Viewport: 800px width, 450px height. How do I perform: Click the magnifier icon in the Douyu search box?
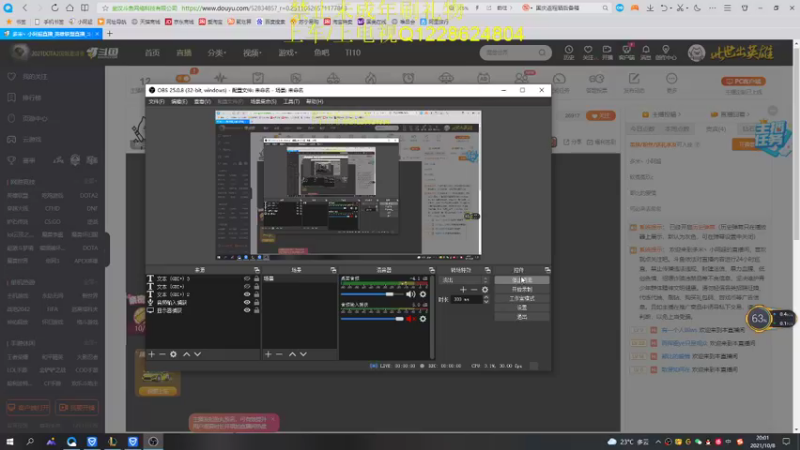(x=542, y=53)
